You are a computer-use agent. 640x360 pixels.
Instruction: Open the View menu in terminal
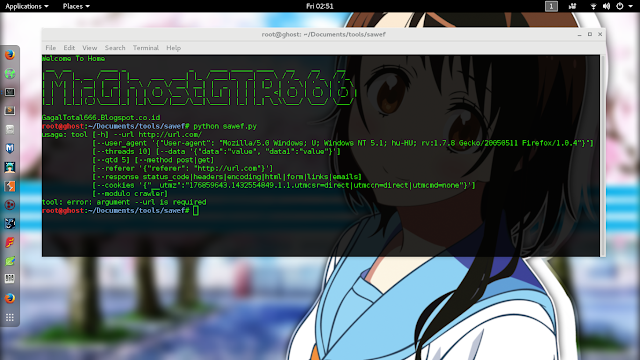[x=89, y=48]
